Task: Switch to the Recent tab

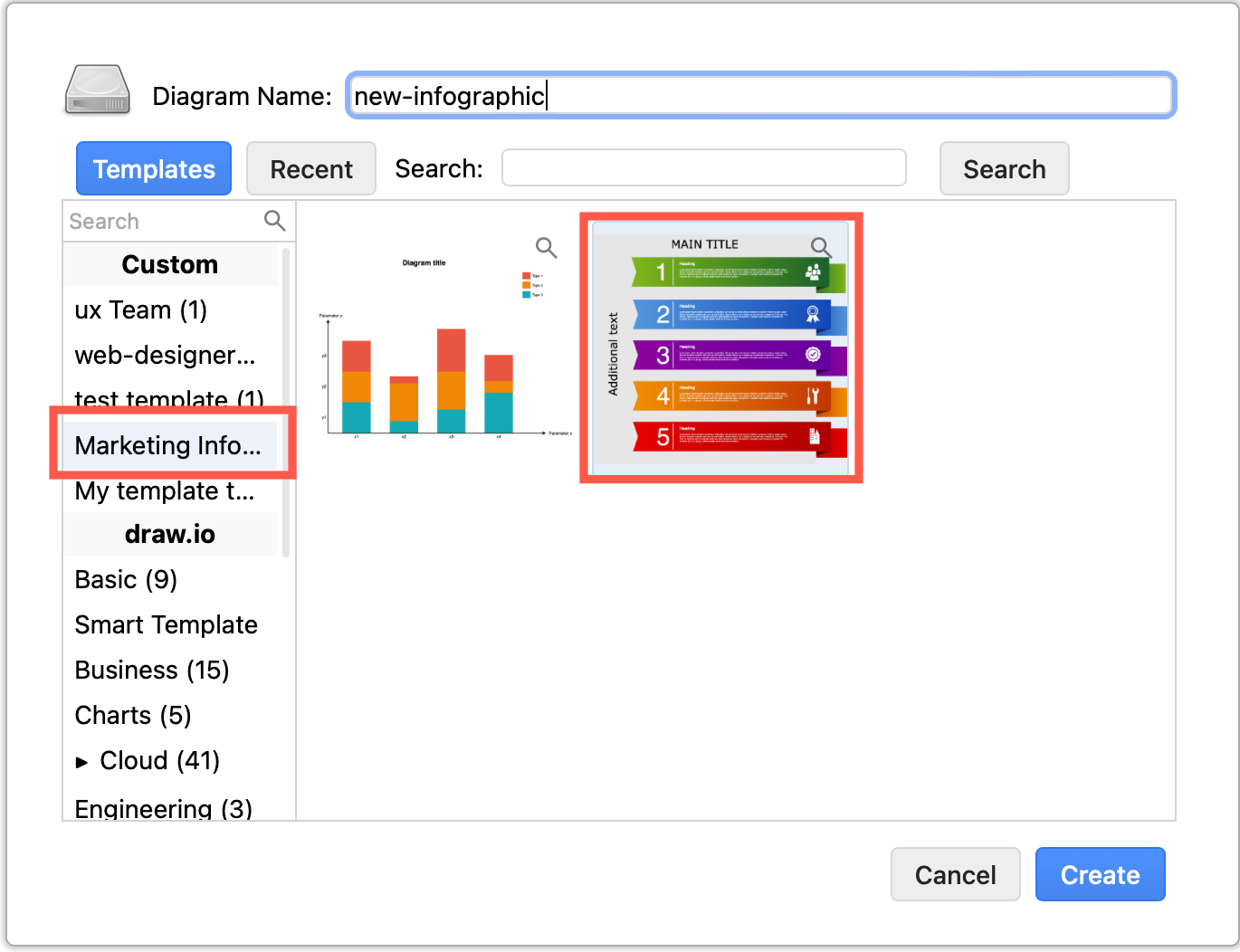Action: click(310, 168)
